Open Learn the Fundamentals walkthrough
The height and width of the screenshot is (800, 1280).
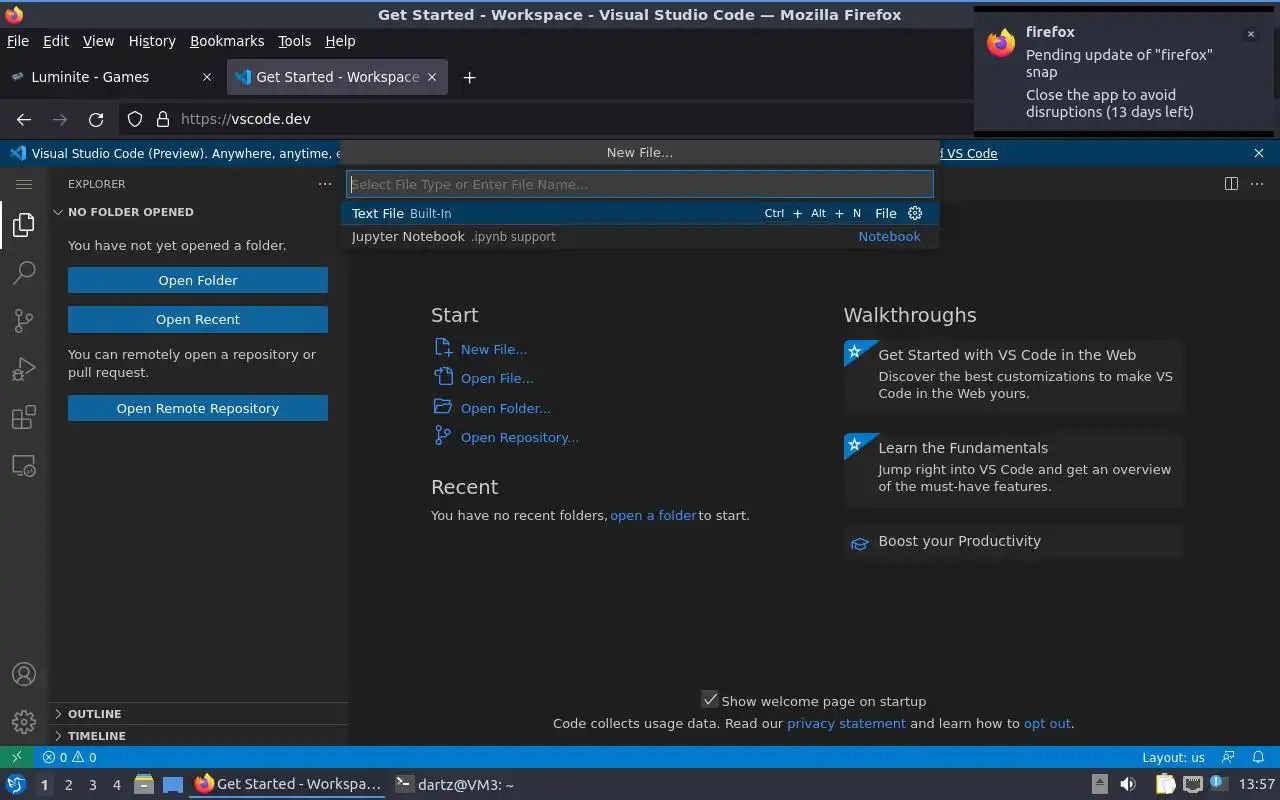coord(1013,468)
